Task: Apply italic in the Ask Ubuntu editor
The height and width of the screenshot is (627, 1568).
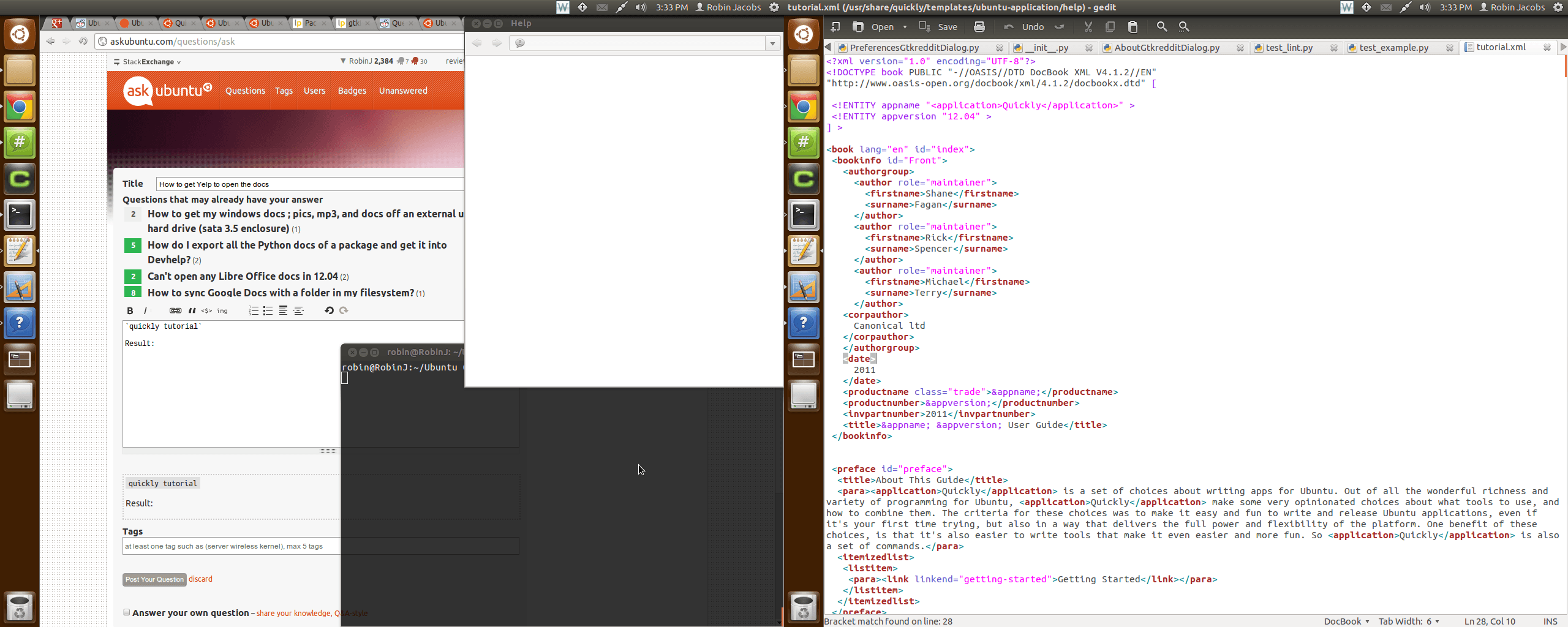Action: [x=145, y=310]
